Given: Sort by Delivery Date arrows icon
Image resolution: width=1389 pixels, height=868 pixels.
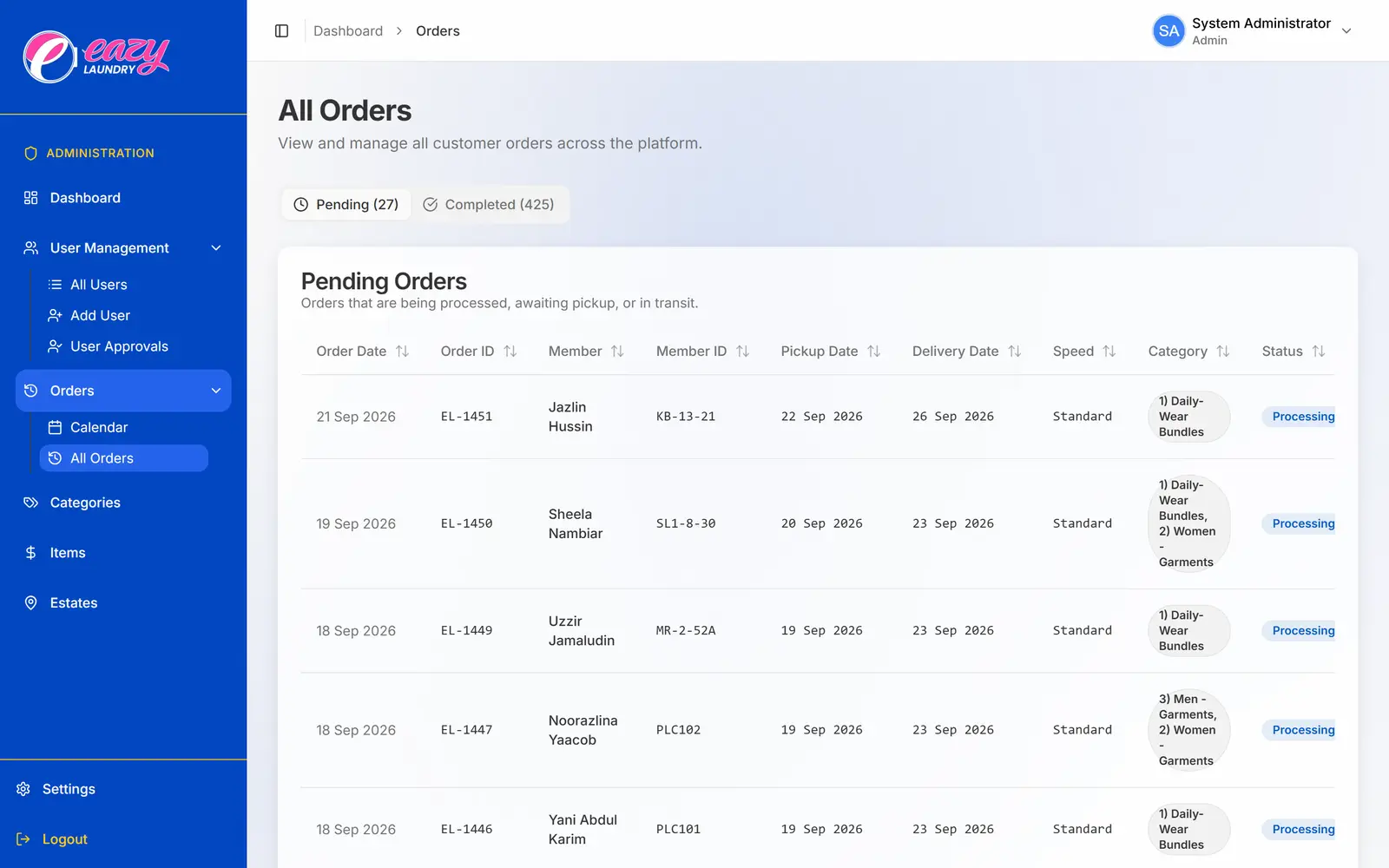Looking at the screenshot, I should pyautogui.click(x=1014, y=352).
